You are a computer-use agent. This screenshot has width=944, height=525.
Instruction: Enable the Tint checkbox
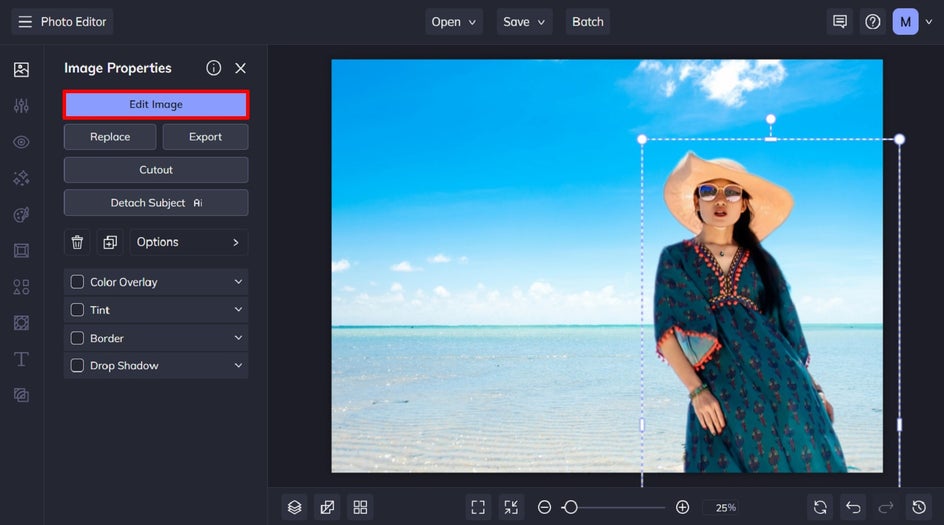tap(77, 310)
